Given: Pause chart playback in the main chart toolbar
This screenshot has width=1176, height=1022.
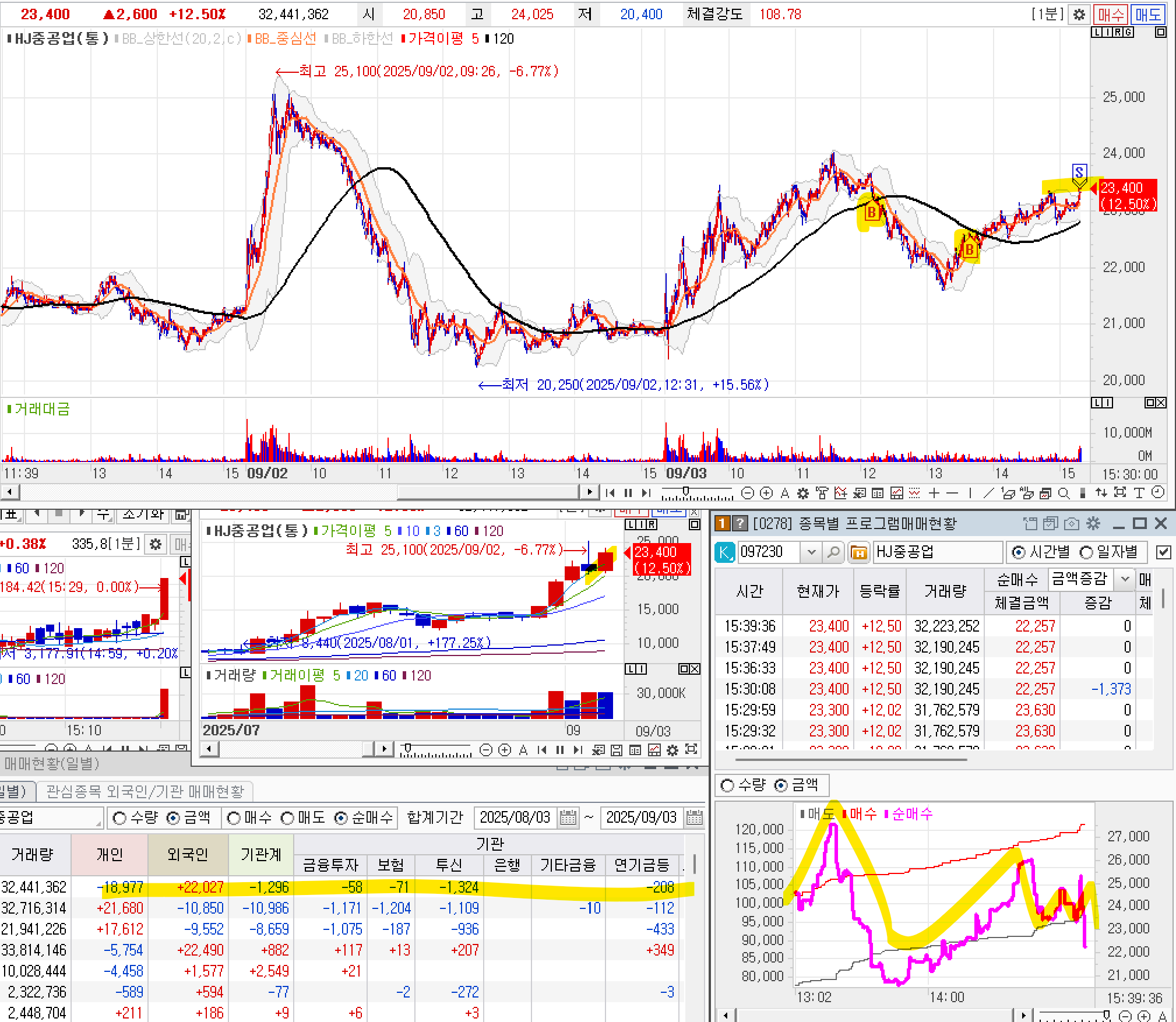Looking at the screenshot, I should coord(628,493).
